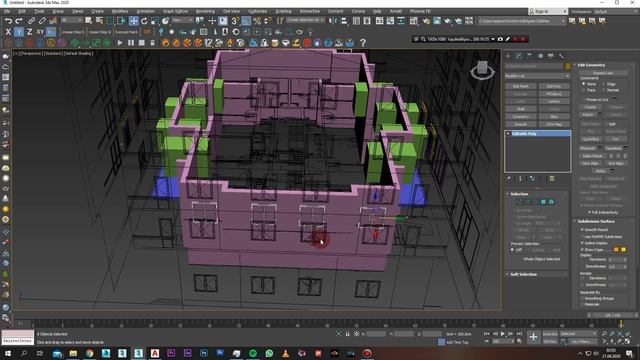640x360 pixels.
Task: Toggle the Full Interactivity checkbox
Action: click(590, 212)
